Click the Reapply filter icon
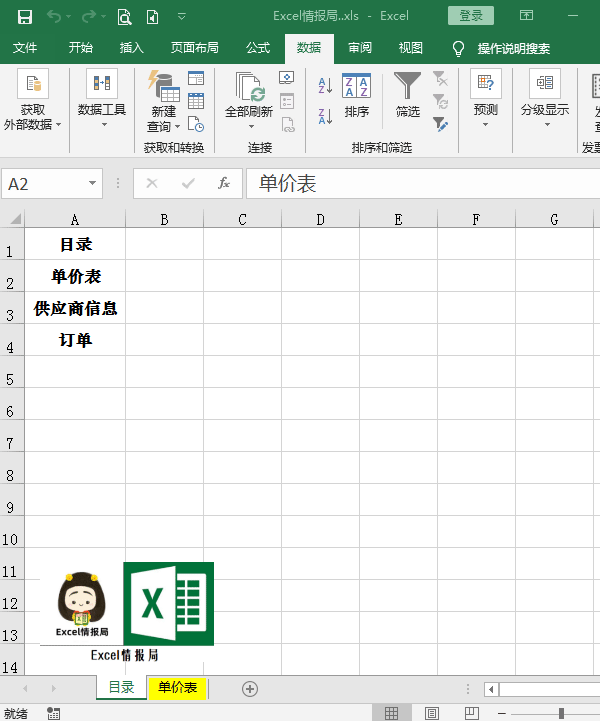This screenshot has width=600, height=721. pos(440,101)
